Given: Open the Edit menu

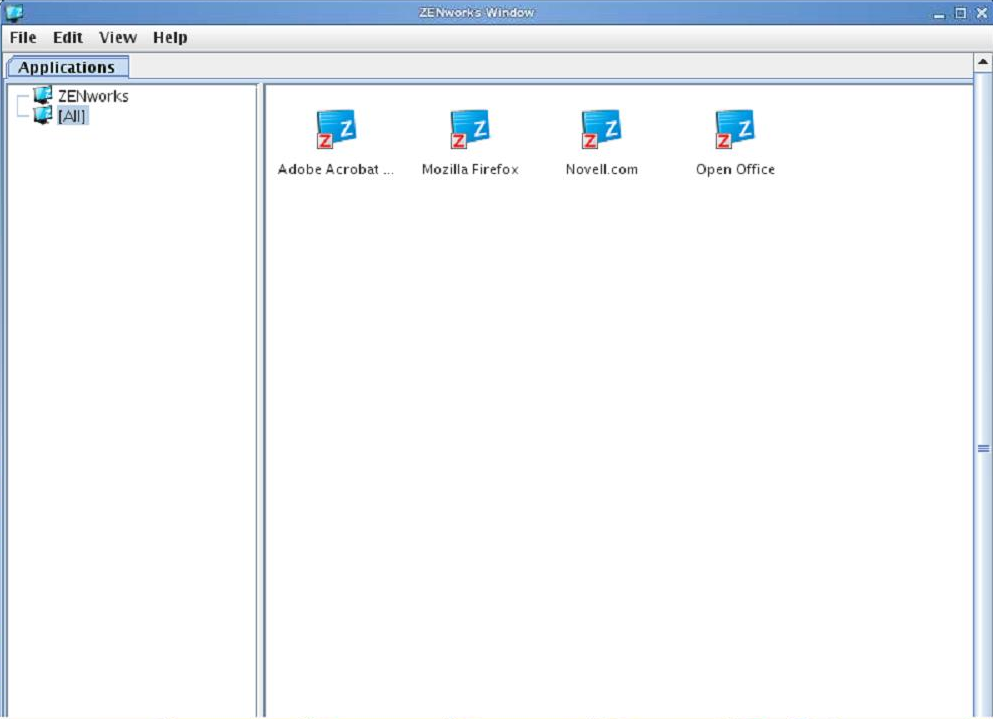Looking at the screenshot, I should [66, 37].
